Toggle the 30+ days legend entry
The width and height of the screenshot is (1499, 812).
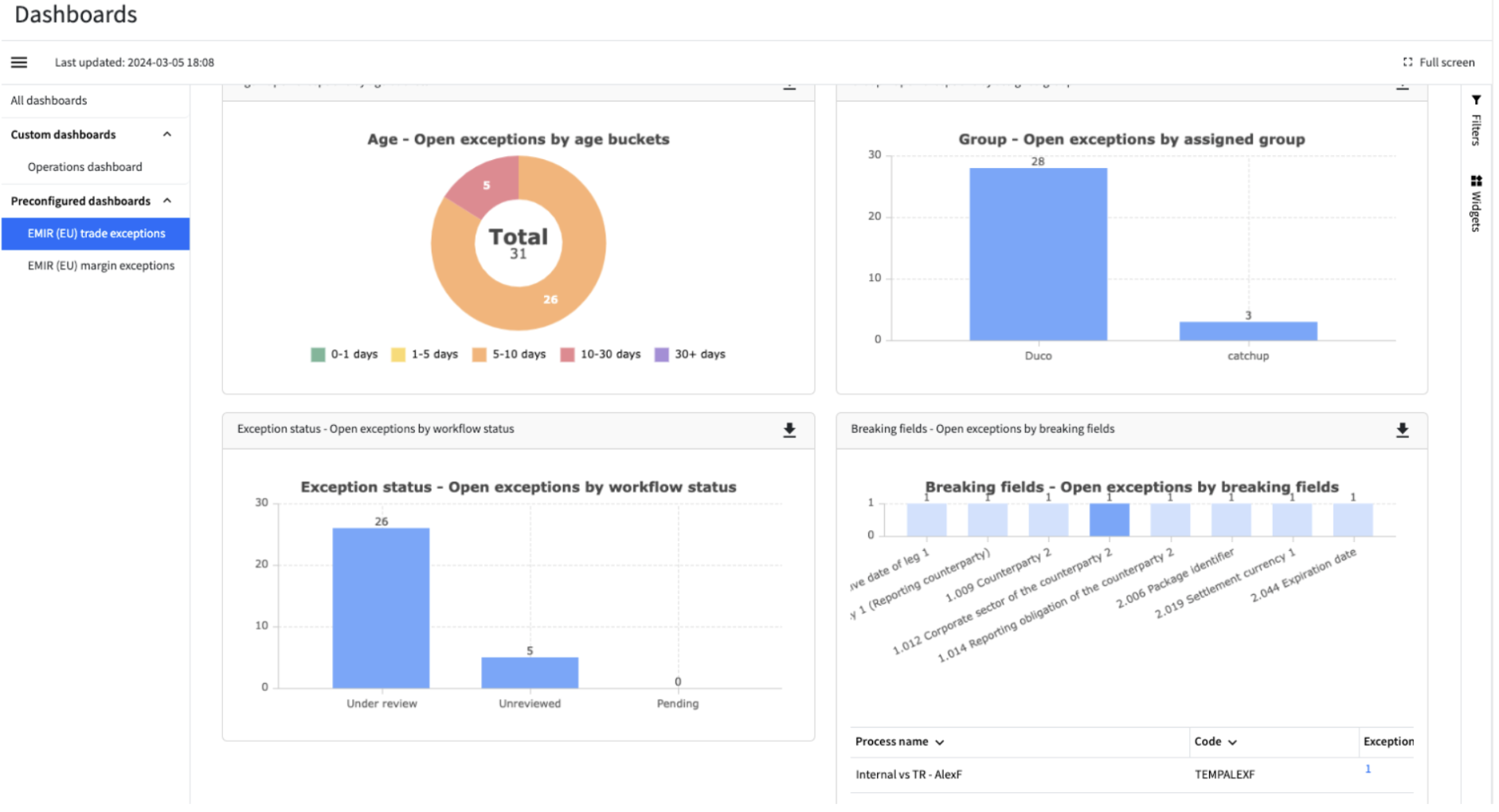[690, 354]
